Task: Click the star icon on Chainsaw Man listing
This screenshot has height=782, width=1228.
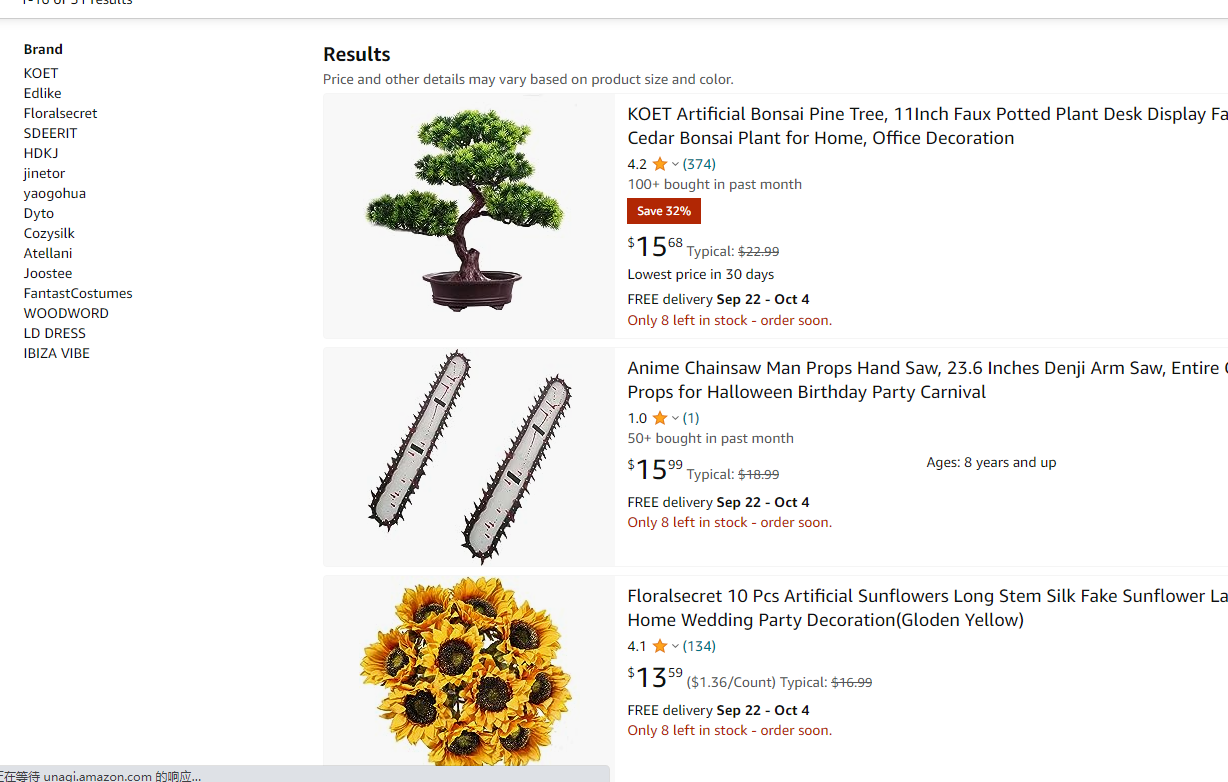Action: [x=659, y=418]
